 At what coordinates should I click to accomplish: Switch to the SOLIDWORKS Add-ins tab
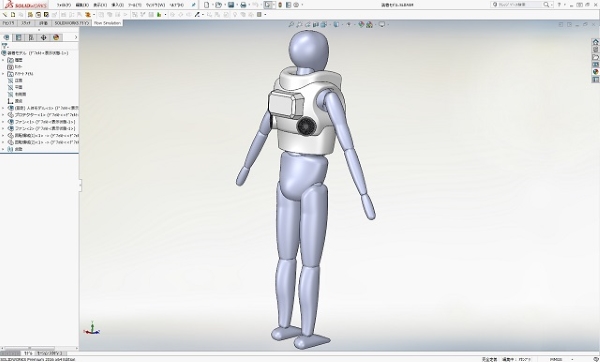point(71,23)
